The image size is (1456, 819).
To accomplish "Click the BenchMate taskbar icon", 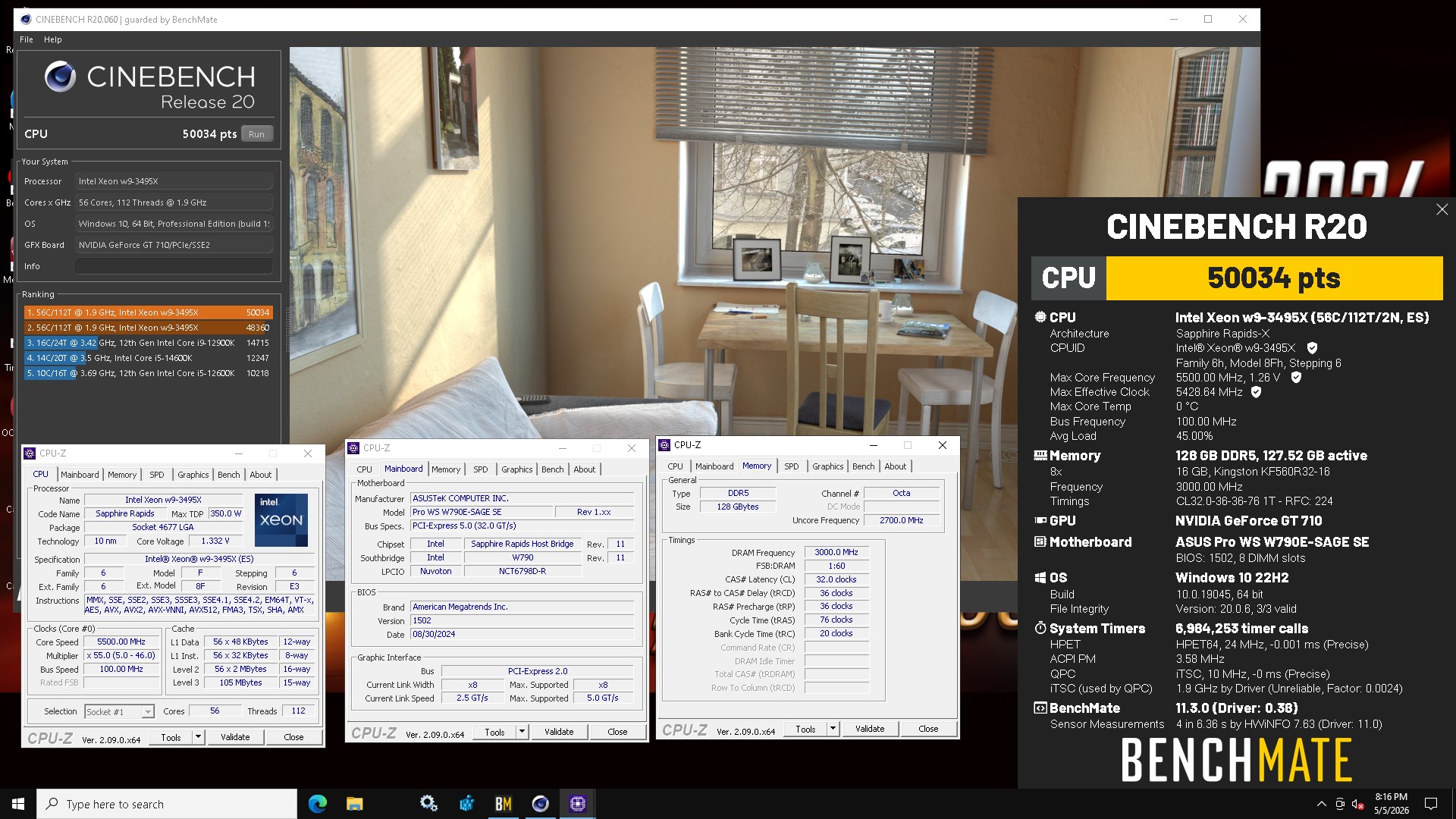I will click(503, 804).
